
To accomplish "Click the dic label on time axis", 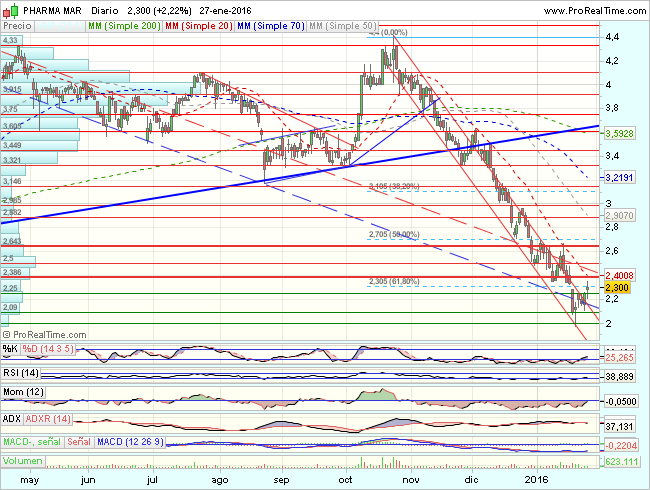I will 471,480.
